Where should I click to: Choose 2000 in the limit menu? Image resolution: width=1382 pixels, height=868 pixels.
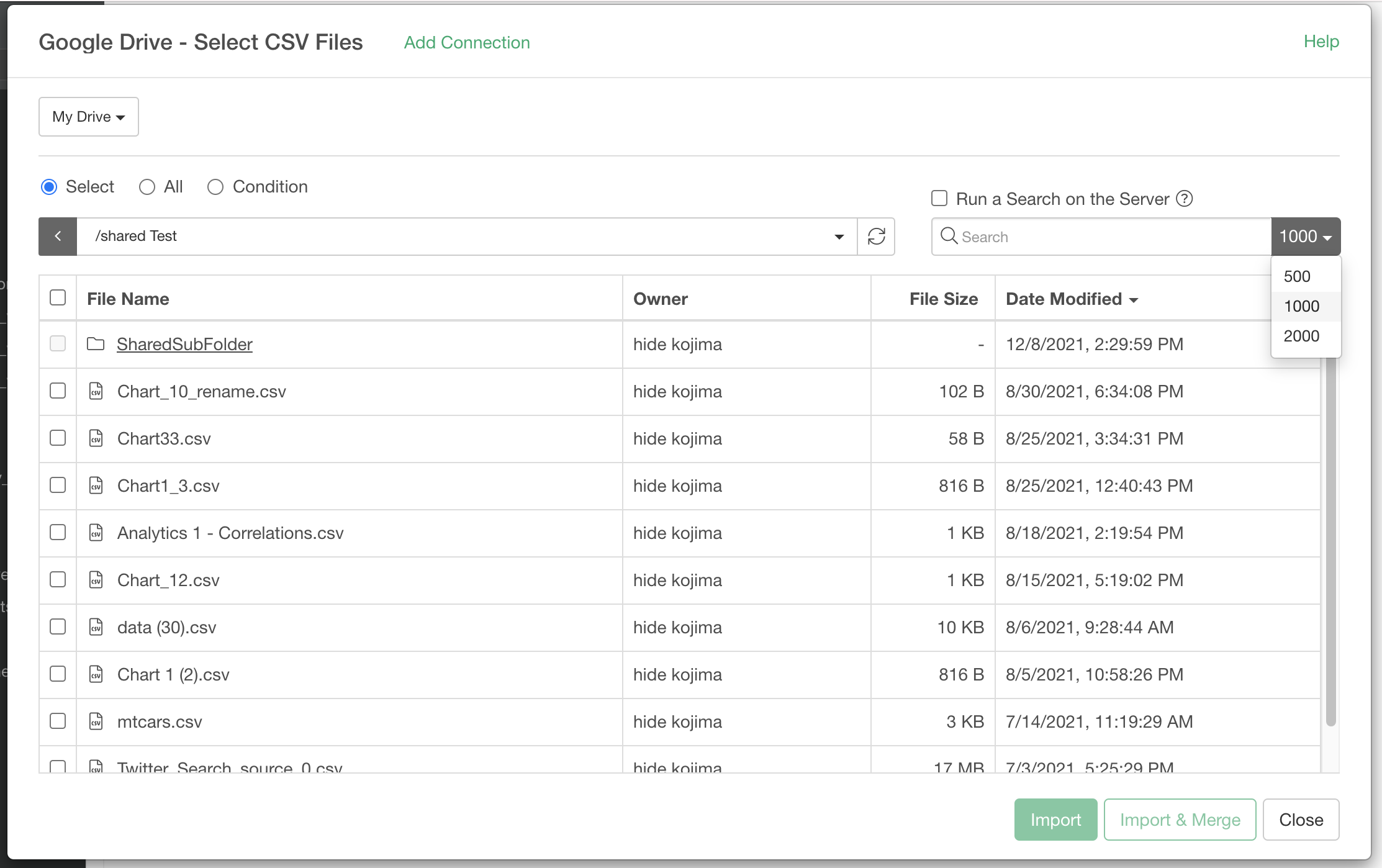tap(1301, 336)
